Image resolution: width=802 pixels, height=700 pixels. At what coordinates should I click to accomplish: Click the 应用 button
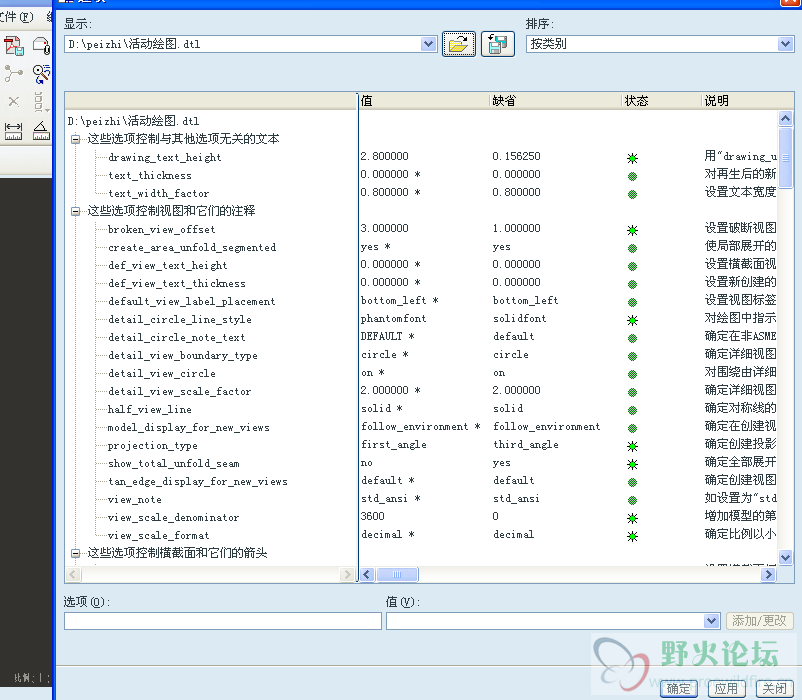tap(726, 689)
